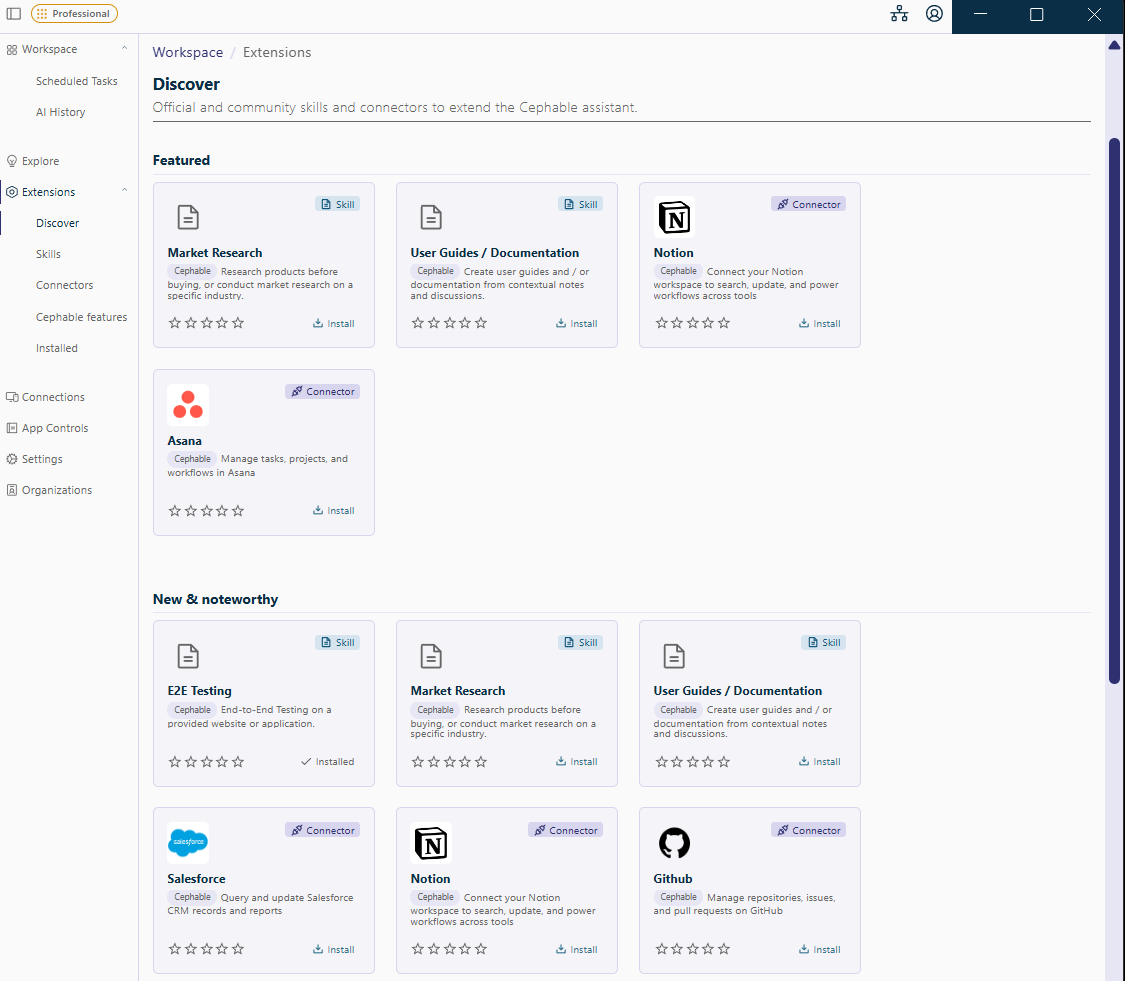Open the Asana card title
Screen dimensions: 1125x981
coord(184,441)
